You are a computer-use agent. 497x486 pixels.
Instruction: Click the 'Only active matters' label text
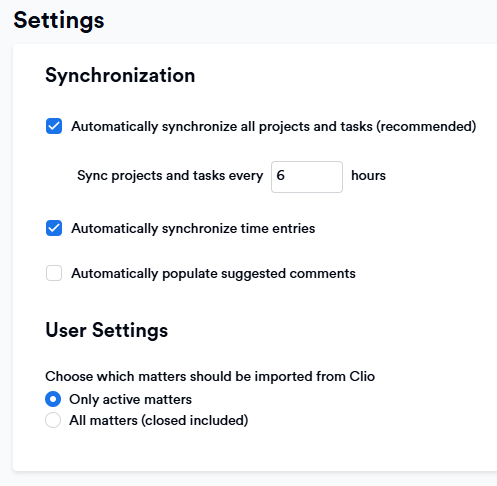point(130,399)
